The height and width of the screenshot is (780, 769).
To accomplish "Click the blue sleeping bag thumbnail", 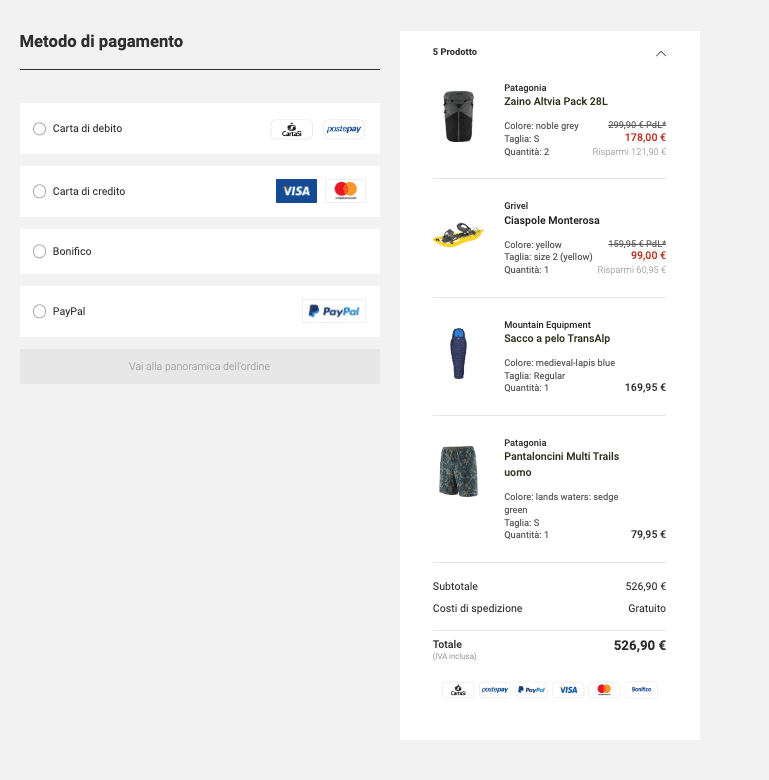I will click(458, 353).
